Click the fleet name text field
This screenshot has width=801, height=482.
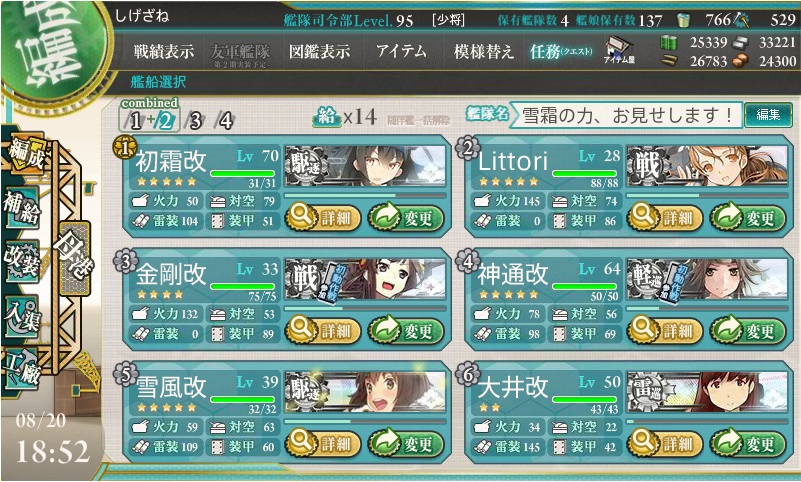(x=626, y=115)
